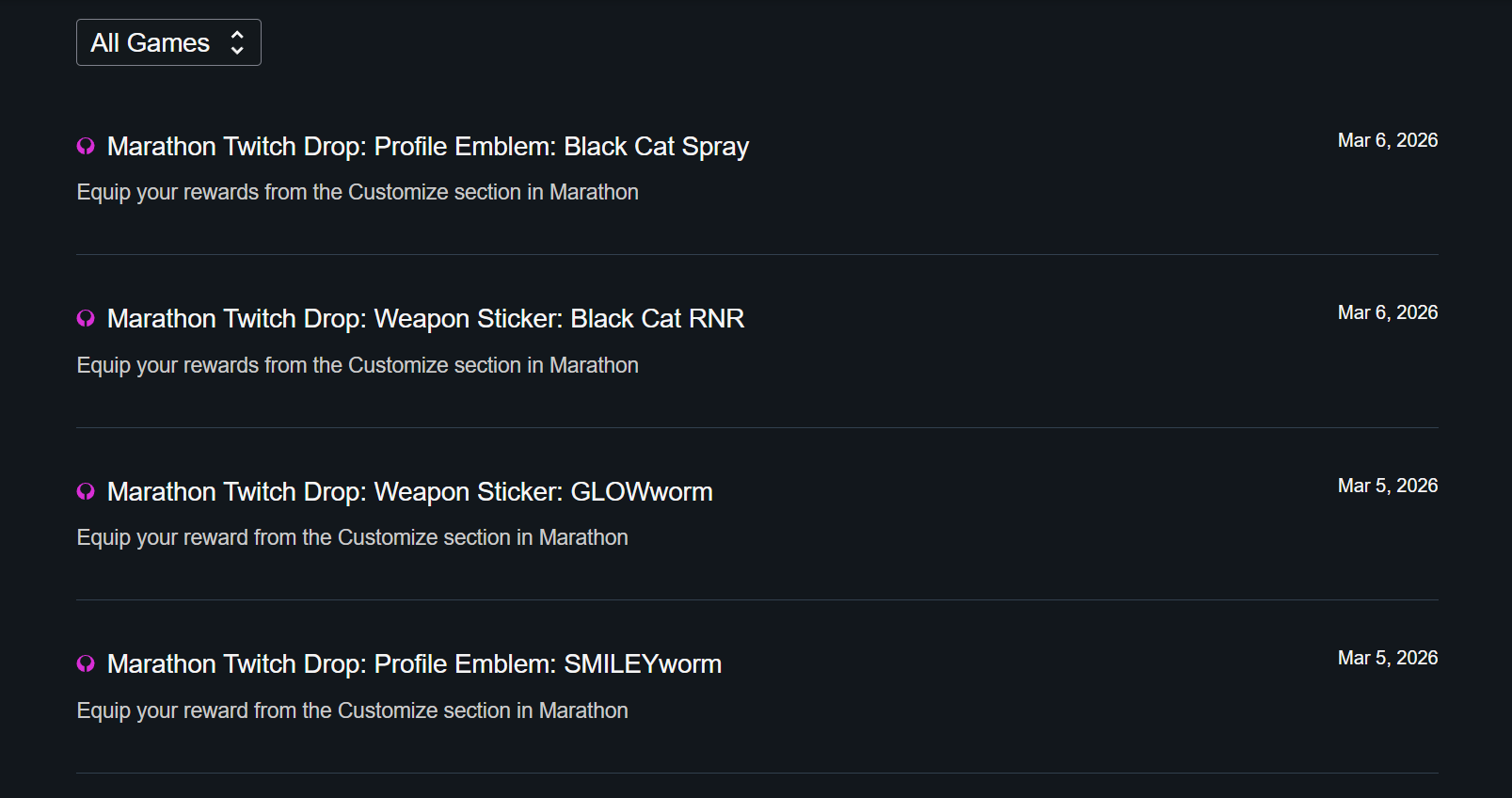This screenshot has width=1512, height=798.
Task: Click the Mar 5, 2026 date for SMILEYworm
Action: coord(1387,658)
